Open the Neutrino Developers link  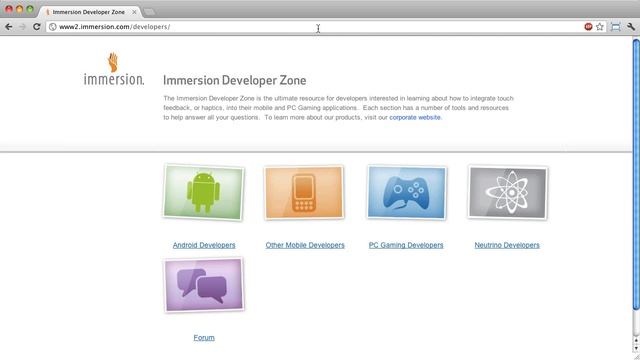507,245
